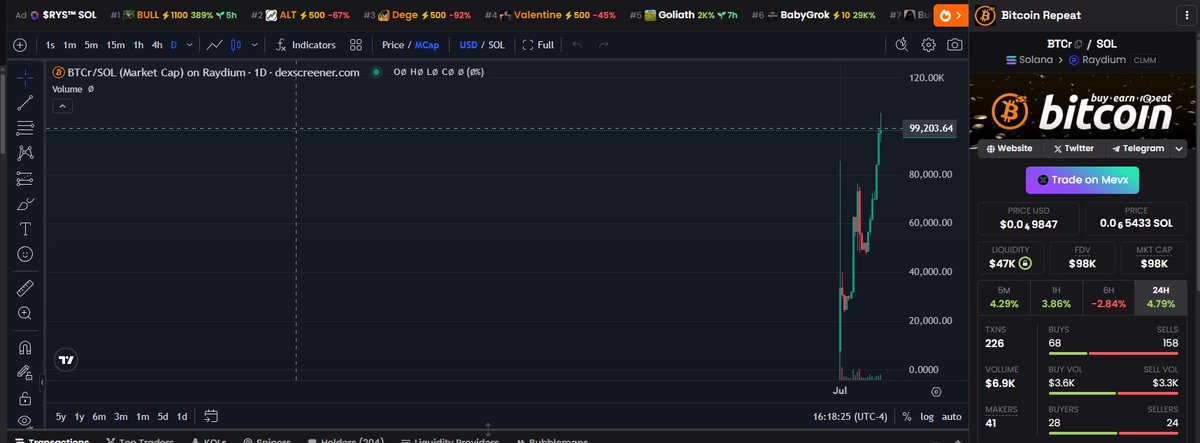Select the 6m time range

pos(99,416)
